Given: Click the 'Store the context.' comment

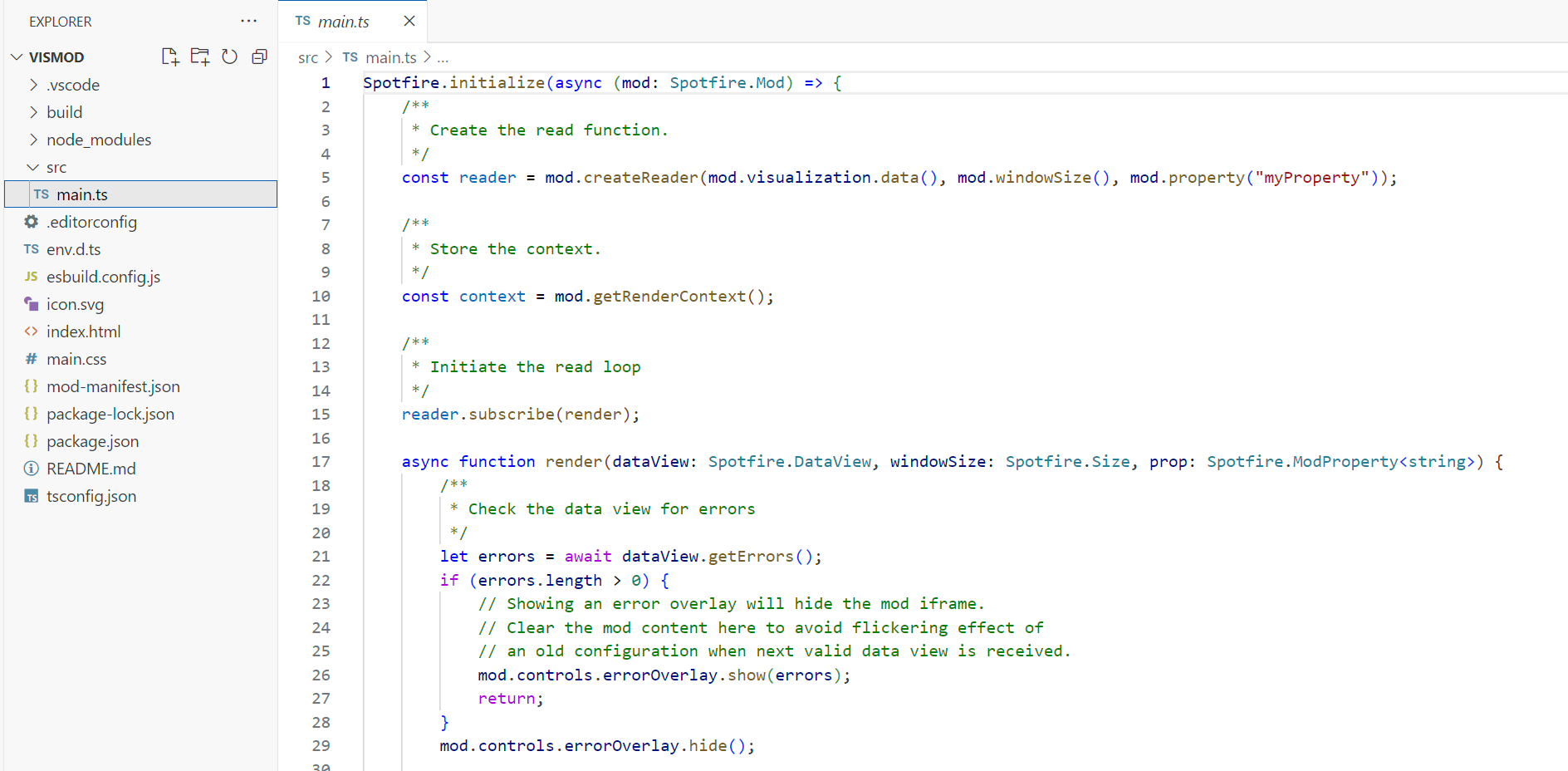Looking at the screenshot, I should coord(515,249).
